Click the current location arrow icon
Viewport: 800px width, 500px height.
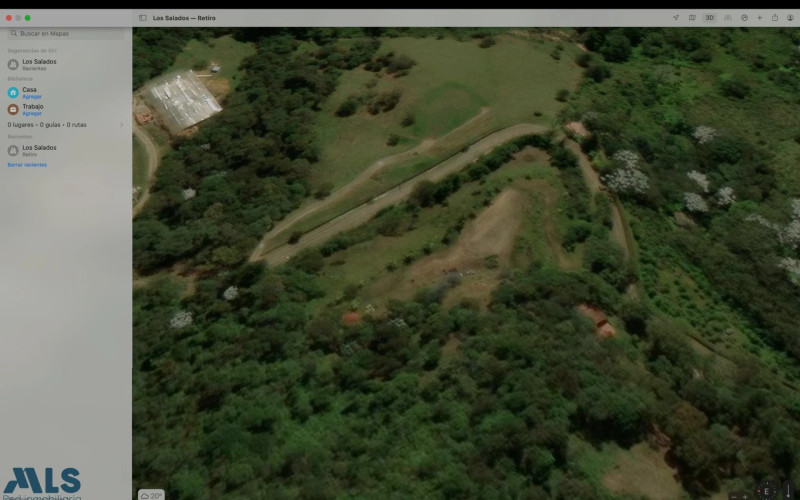(676, 17)
